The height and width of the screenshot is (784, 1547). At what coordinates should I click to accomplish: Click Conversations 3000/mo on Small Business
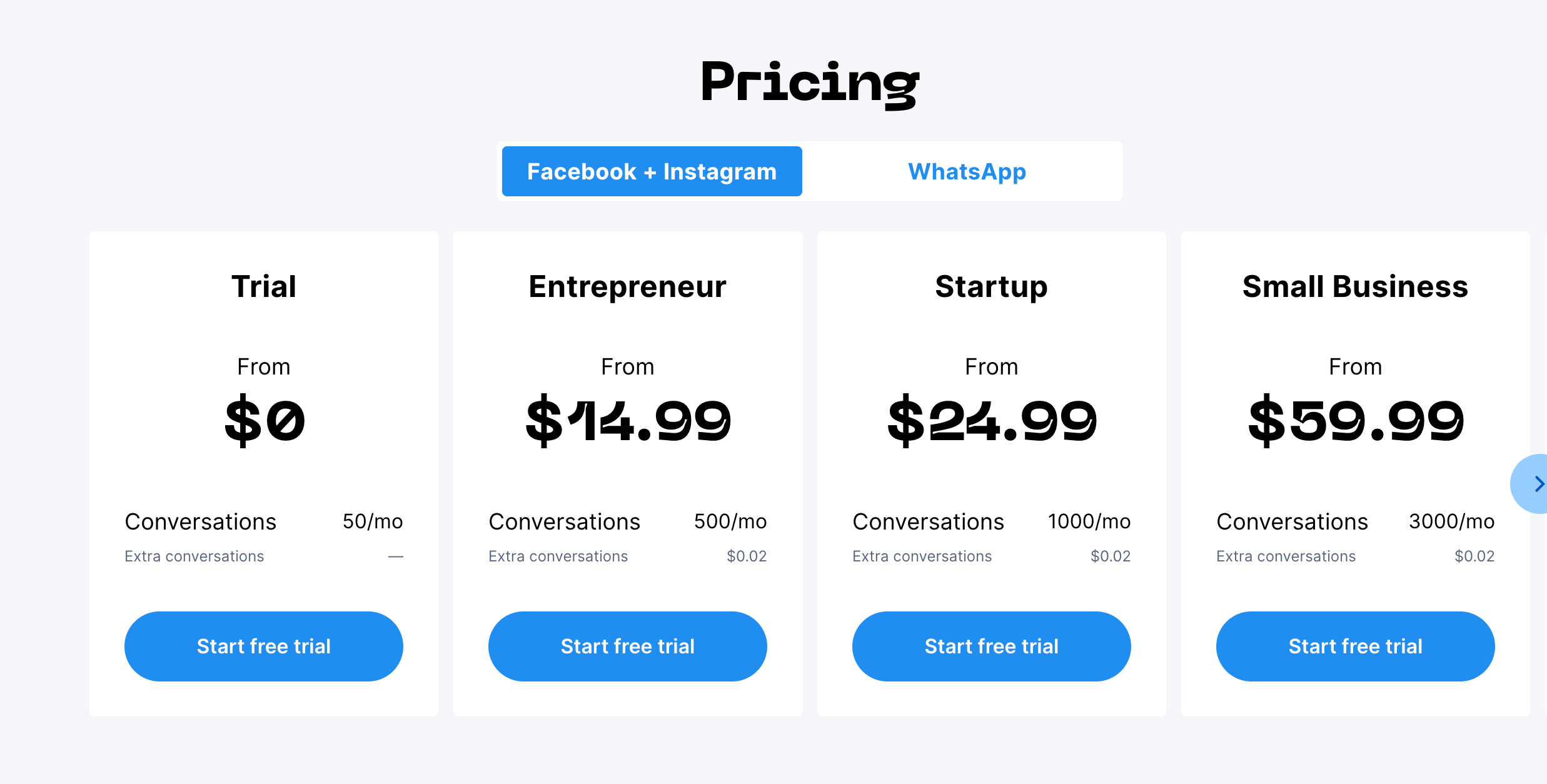(x=1354, y=521)
